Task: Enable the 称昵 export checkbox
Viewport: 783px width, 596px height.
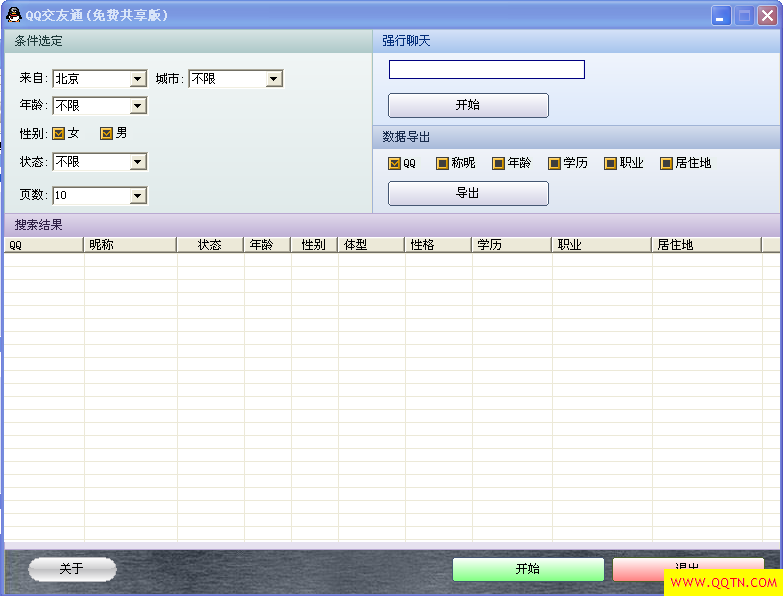Action: (x=443, y=163)
